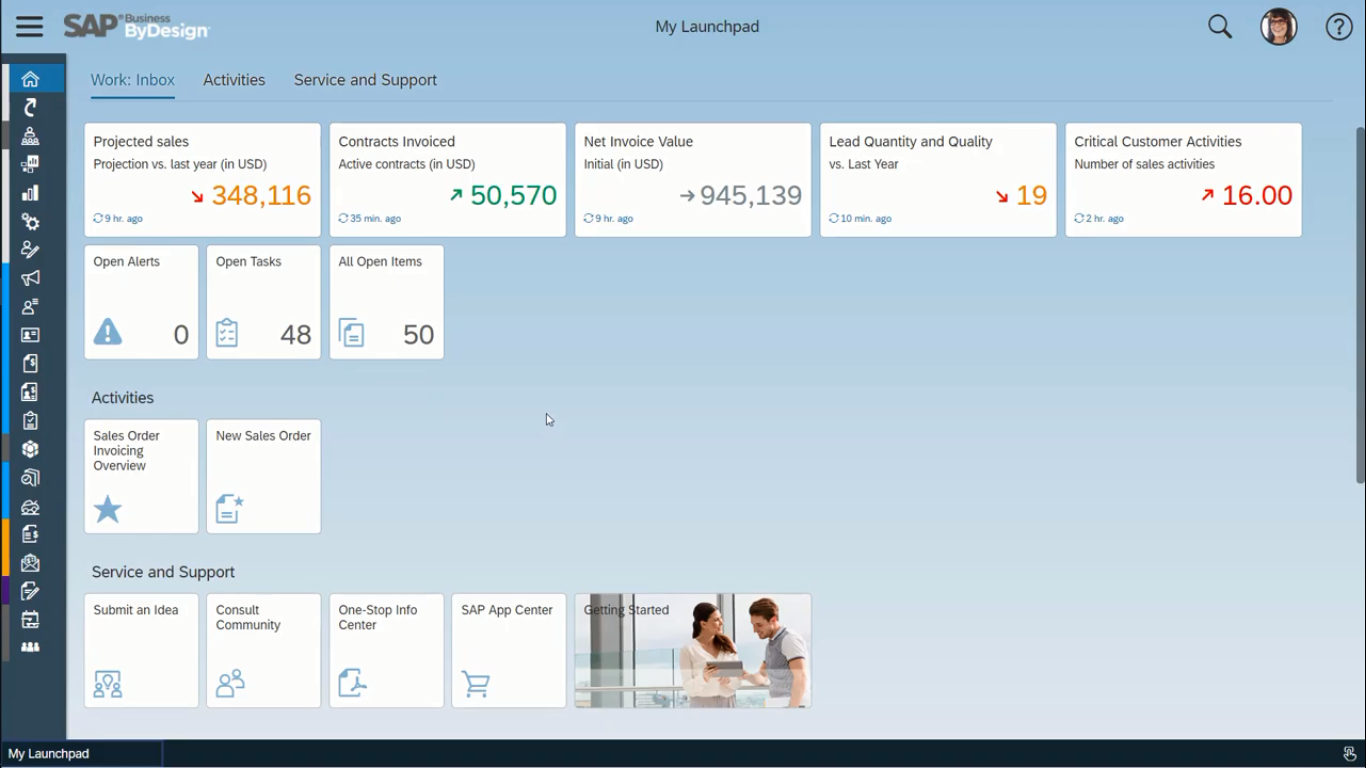The width and height of the screenshot is (1366, 768).
Task: Open the curved arrow sidebar icon
Action: [x=30, y=107]
